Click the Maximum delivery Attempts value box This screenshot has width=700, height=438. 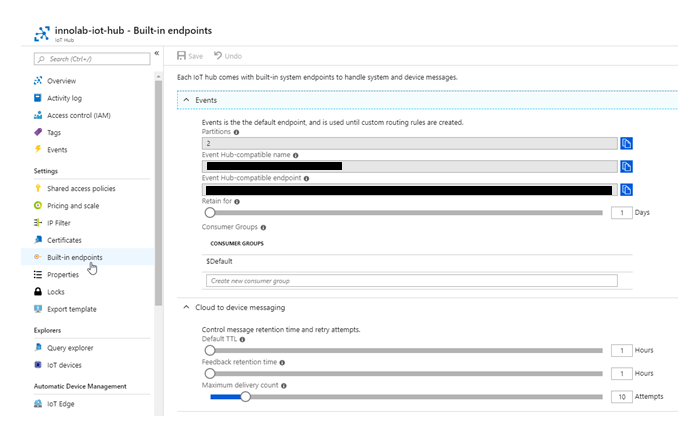(x=621, y=396)
